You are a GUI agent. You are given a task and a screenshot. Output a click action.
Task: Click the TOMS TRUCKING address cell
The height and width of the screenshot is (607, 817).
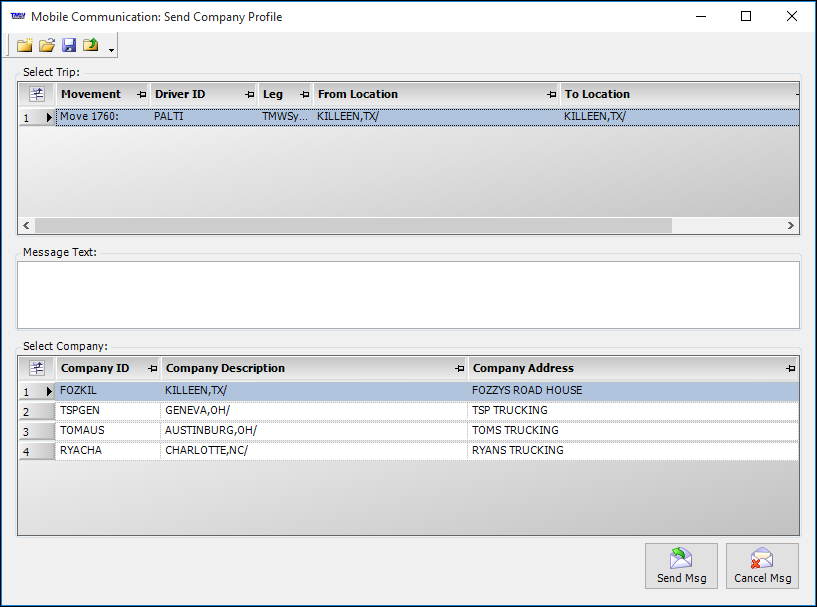click(x=633, y=430)
